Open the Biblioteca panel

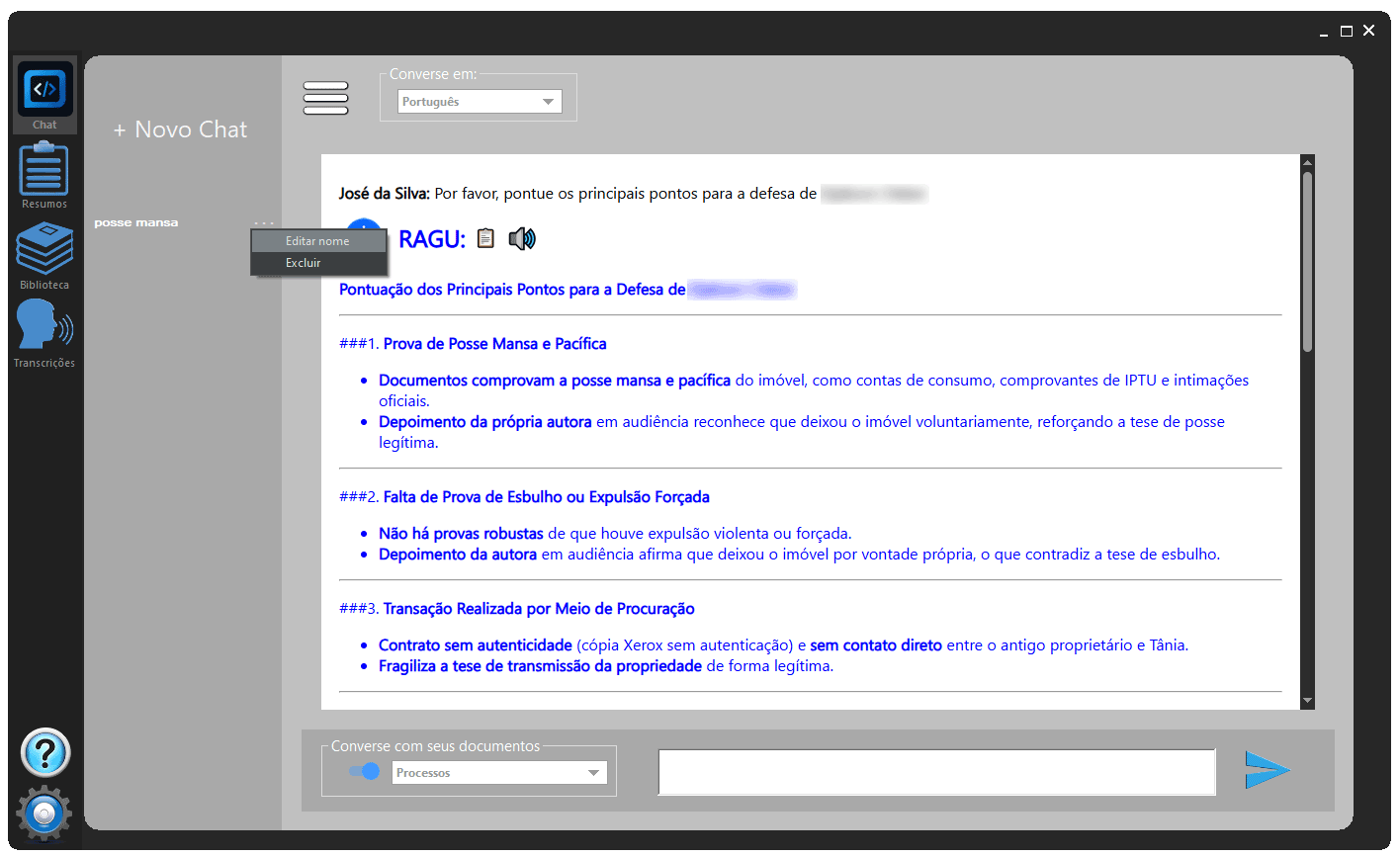click(x=44, y=249)
